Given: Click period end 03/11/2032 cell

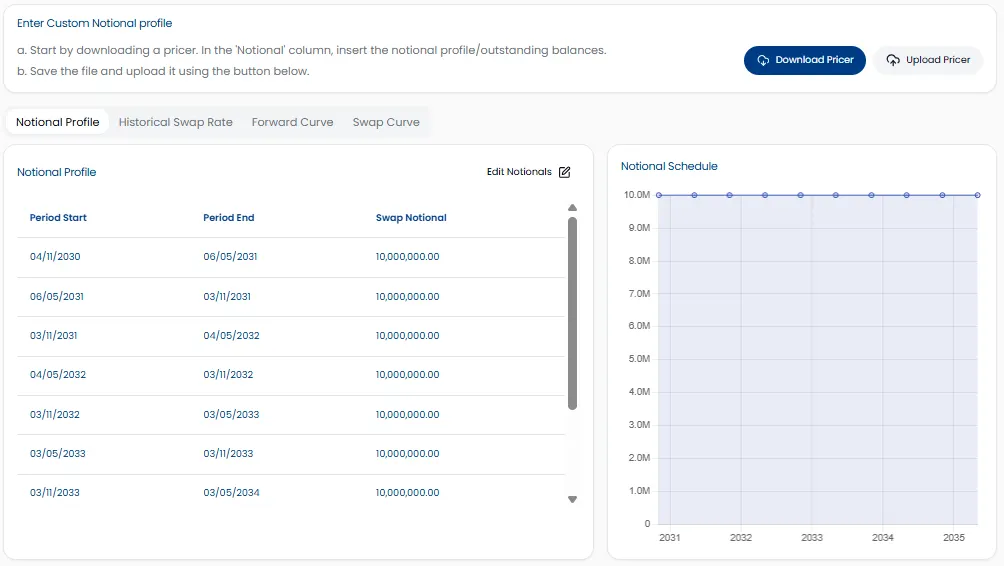Looking at the screenshot, I should pyautogui.click(x=228, y=375).
